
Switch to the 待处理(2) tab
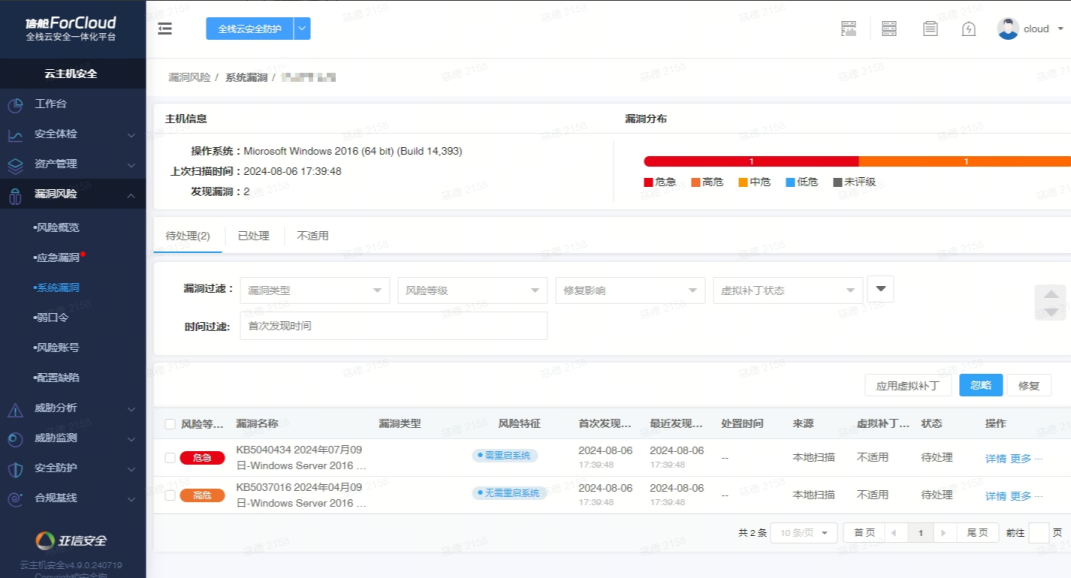(x=188, y=236)
